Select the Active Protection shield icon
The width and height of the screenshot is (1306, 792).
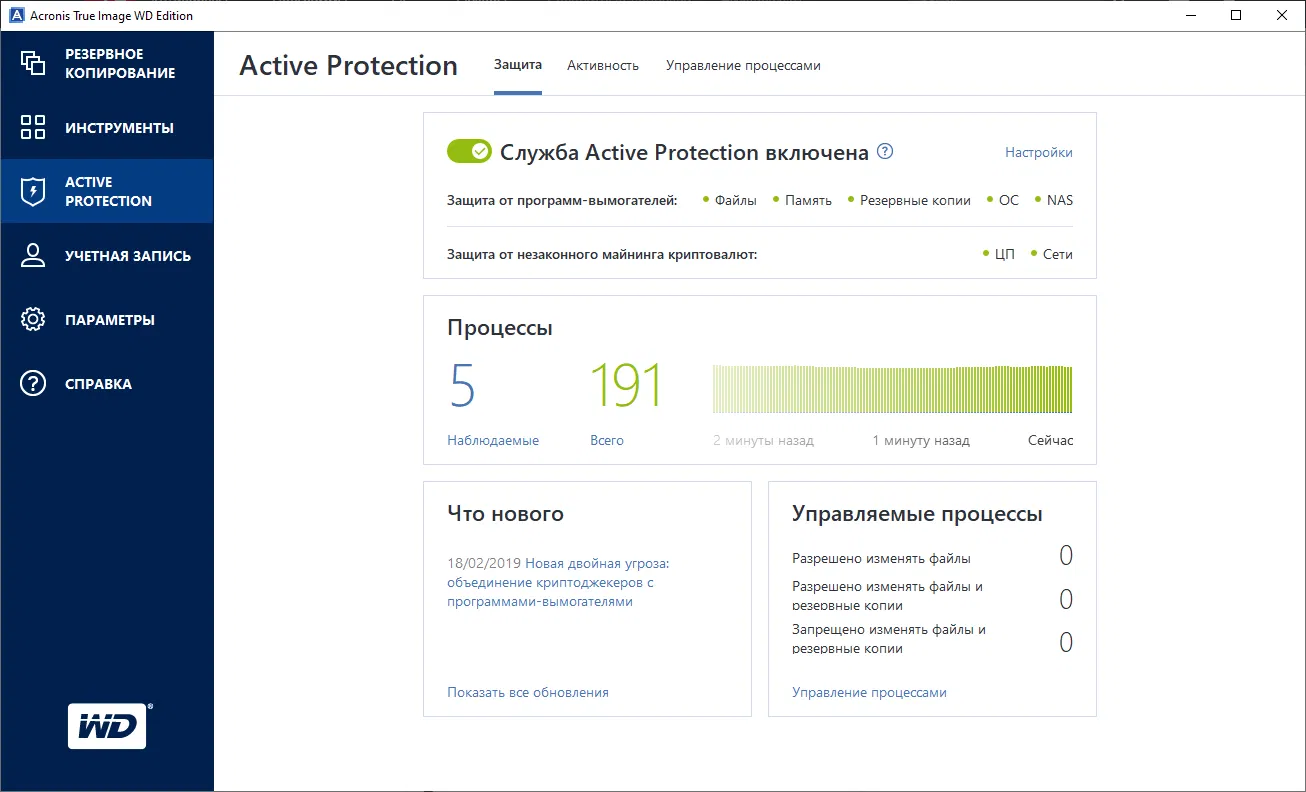(x=33, y=191)
